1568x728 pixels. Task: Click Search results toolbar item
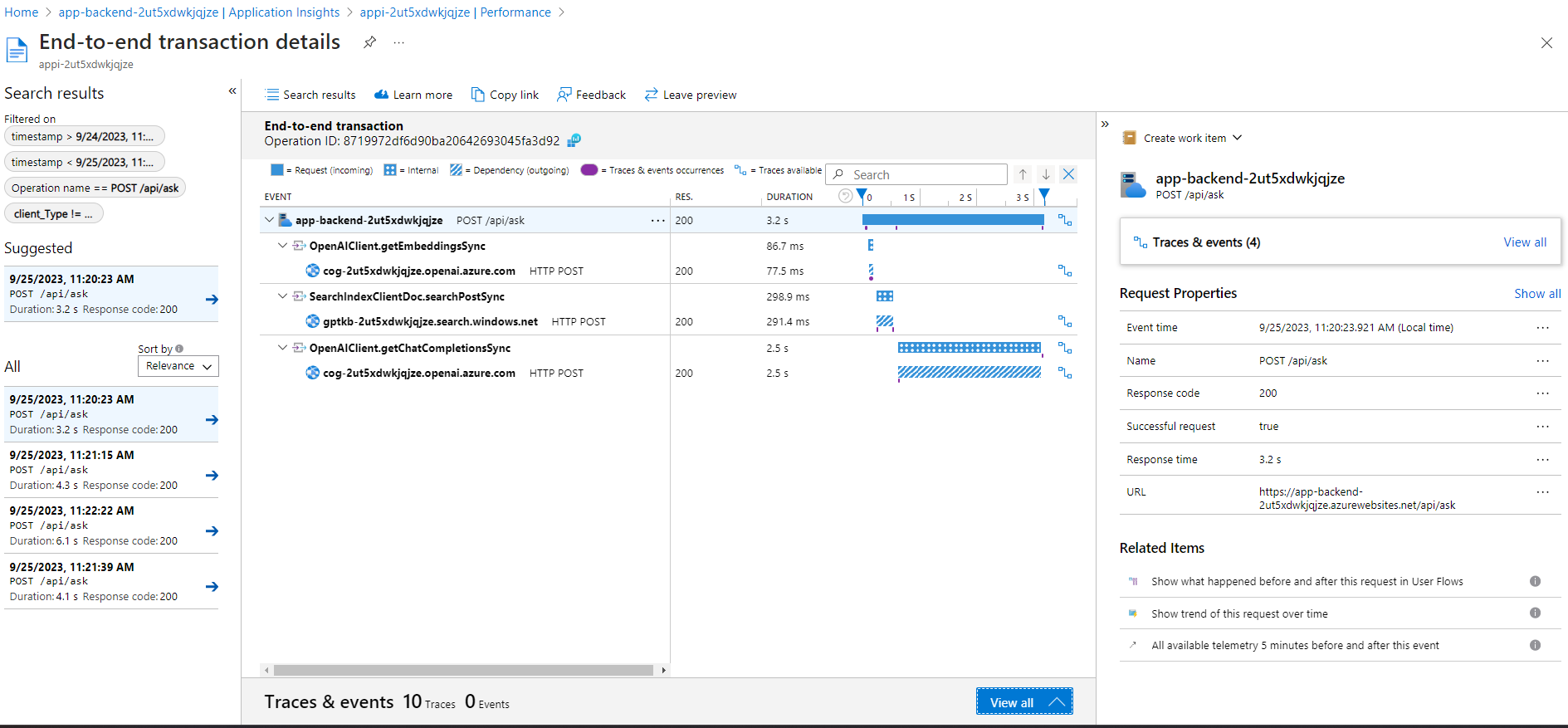pos(310,95)
